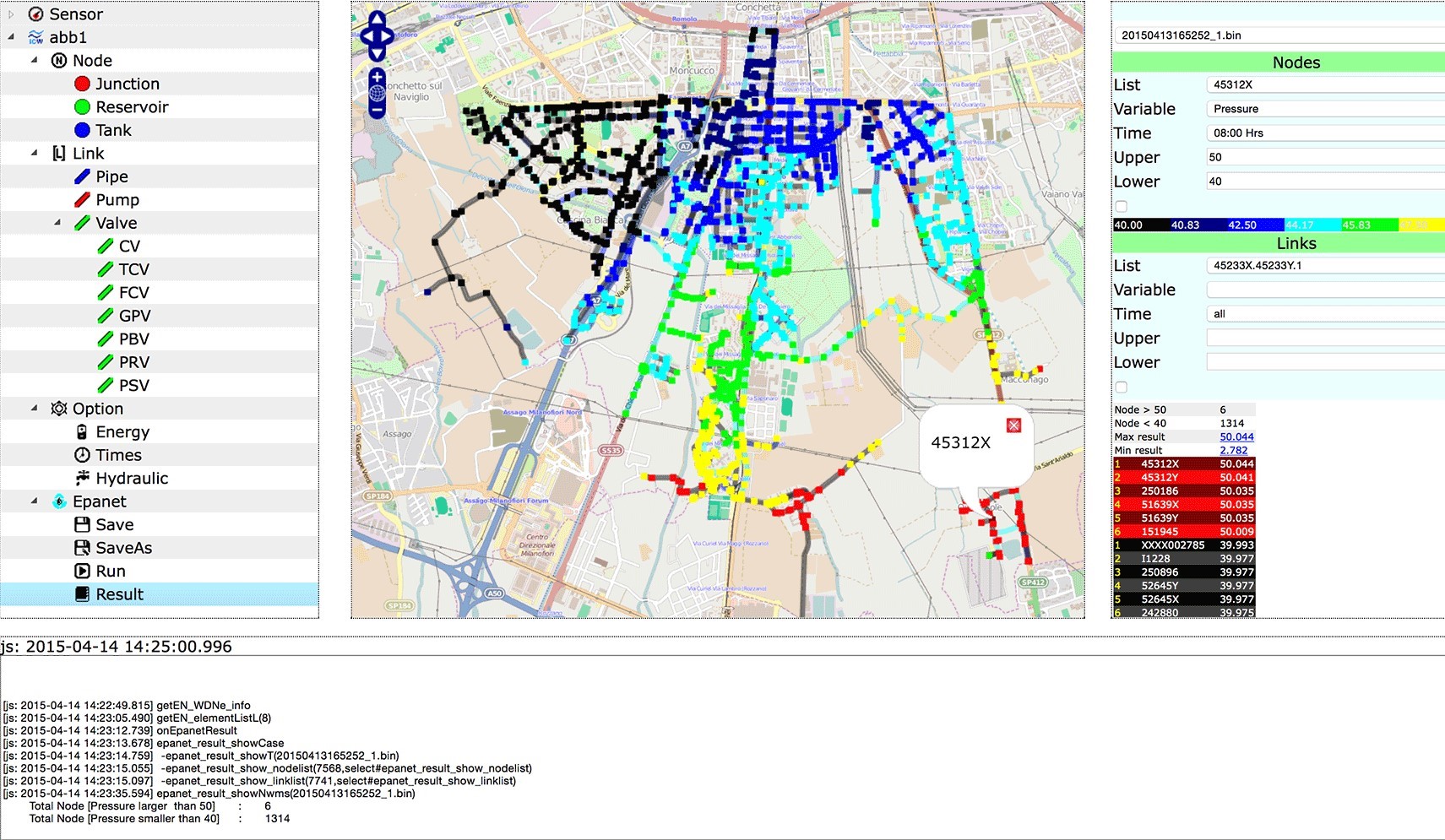This screenshot has width=1445, height=840.
Task: Collapse the Option tree group
Action: [35, 409]
